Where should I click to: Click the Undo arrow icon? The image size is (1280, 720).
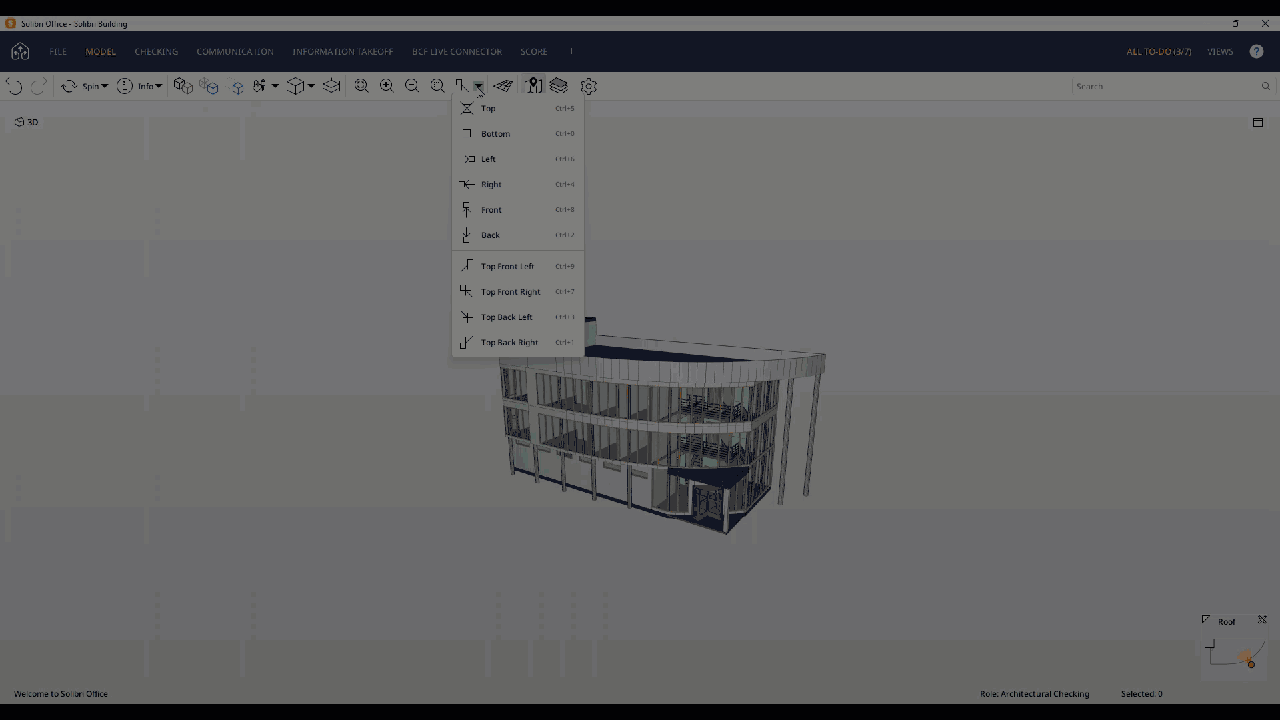(15, 86)
